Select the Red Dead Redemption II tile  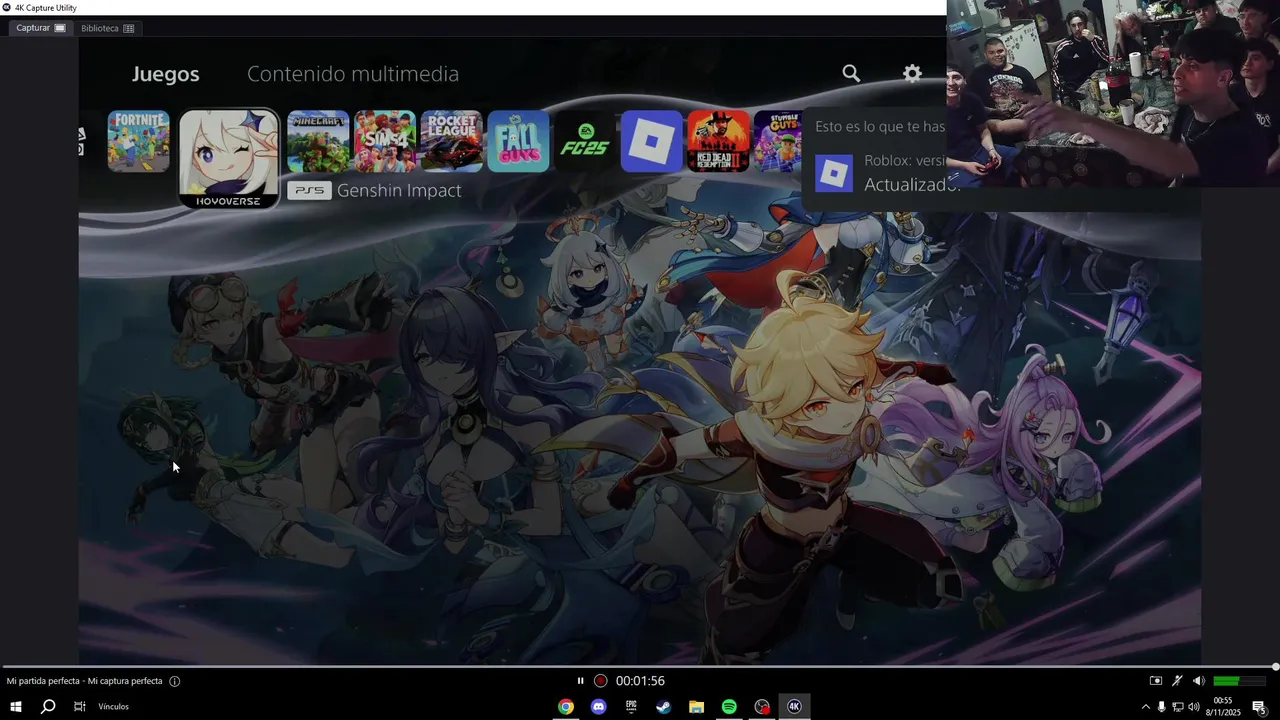pos(718,141)
